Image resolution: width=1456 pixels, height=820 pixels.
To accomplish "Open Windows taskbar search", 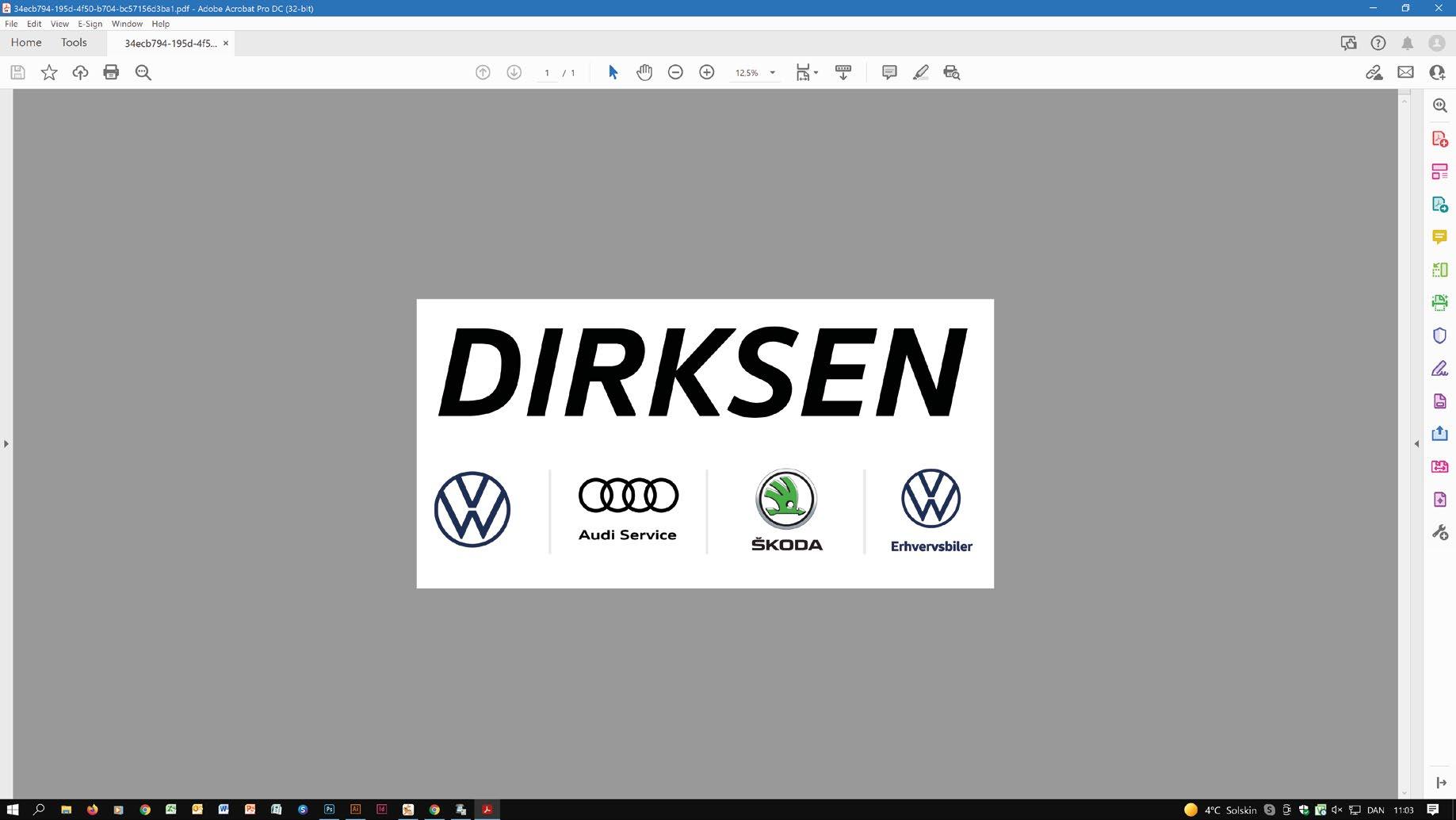I will pyautogui.click(x=39, y=810).
